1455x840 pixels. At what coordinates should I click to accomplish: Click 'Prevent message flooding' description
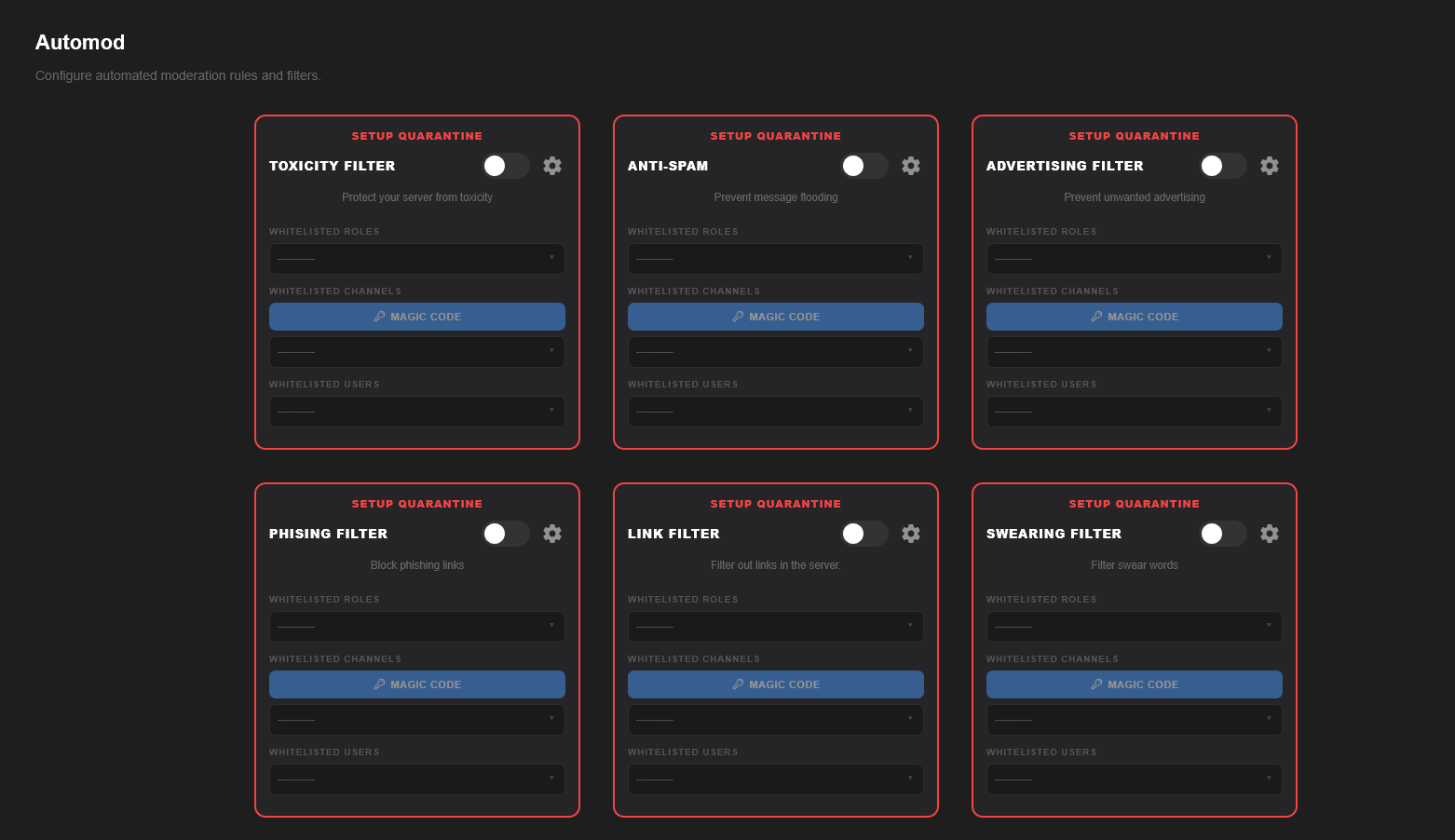pyautogui.click(x=776, y=197)
